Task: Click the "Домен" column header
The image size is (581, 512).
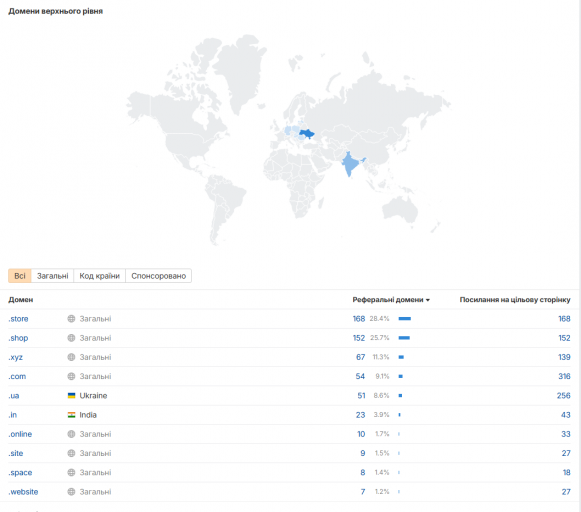Action: tap(21, 300)
